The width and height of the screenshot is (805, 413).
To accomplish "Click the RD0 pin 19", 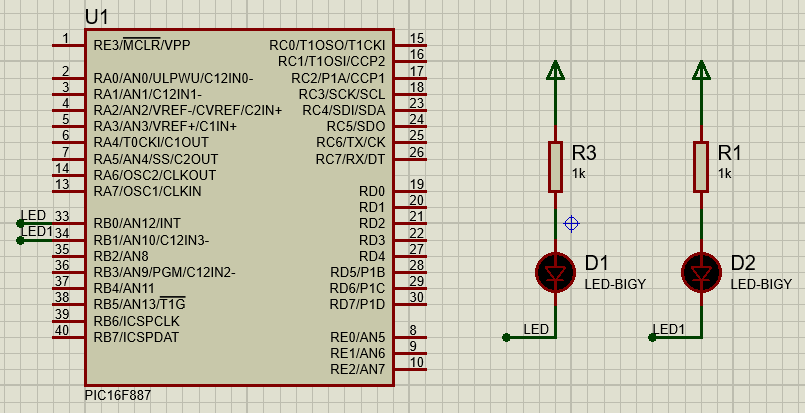I will pyautogui.click(x=411, y=190).
